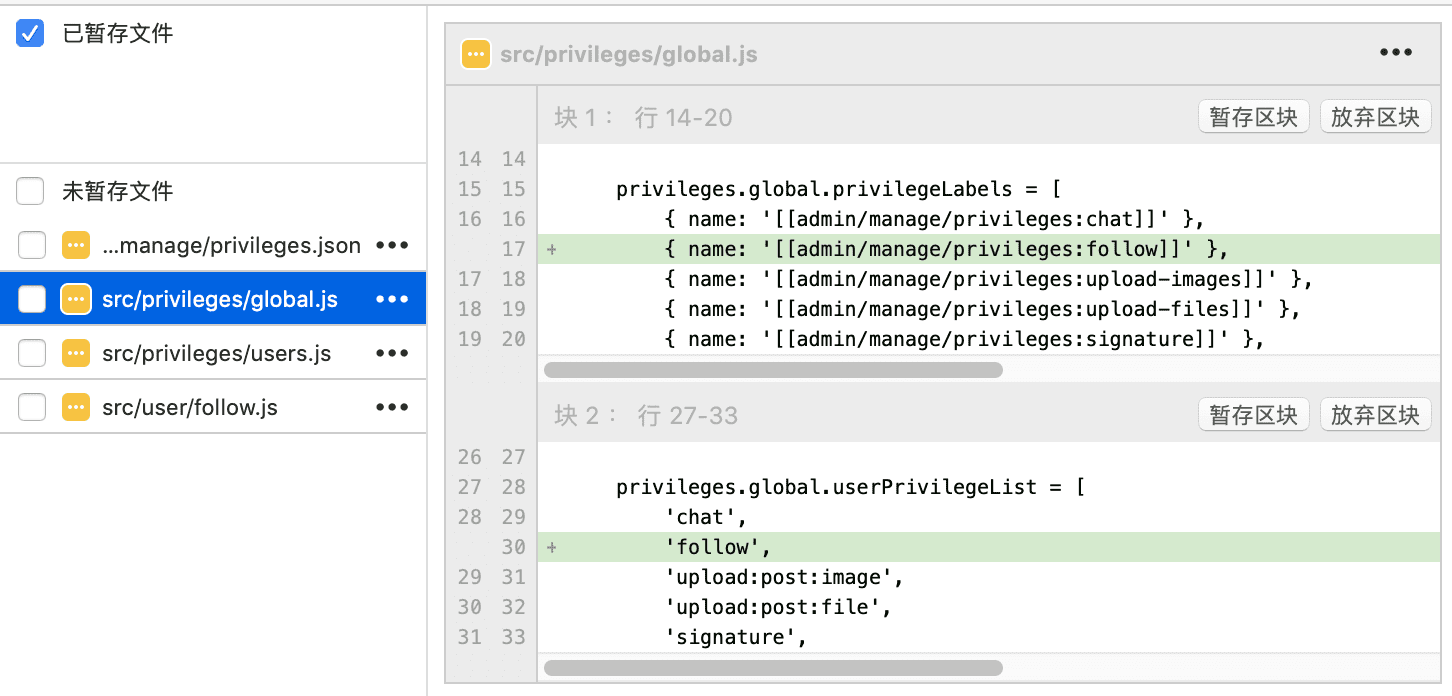Viewport: 1452px width, 696px height.
Task: Click 暂存区块 for block 1
Action: pyautogui.click(x=1253, y=117)
